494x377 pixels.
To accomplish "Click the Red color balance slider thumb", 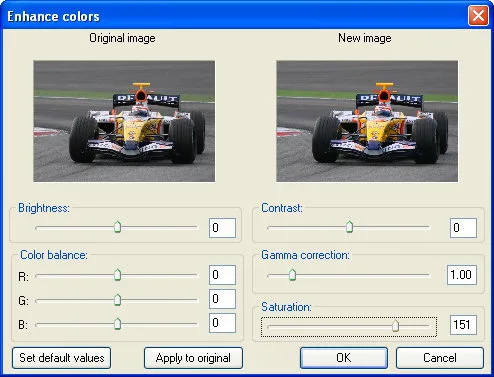I will (x=117, y=275).
